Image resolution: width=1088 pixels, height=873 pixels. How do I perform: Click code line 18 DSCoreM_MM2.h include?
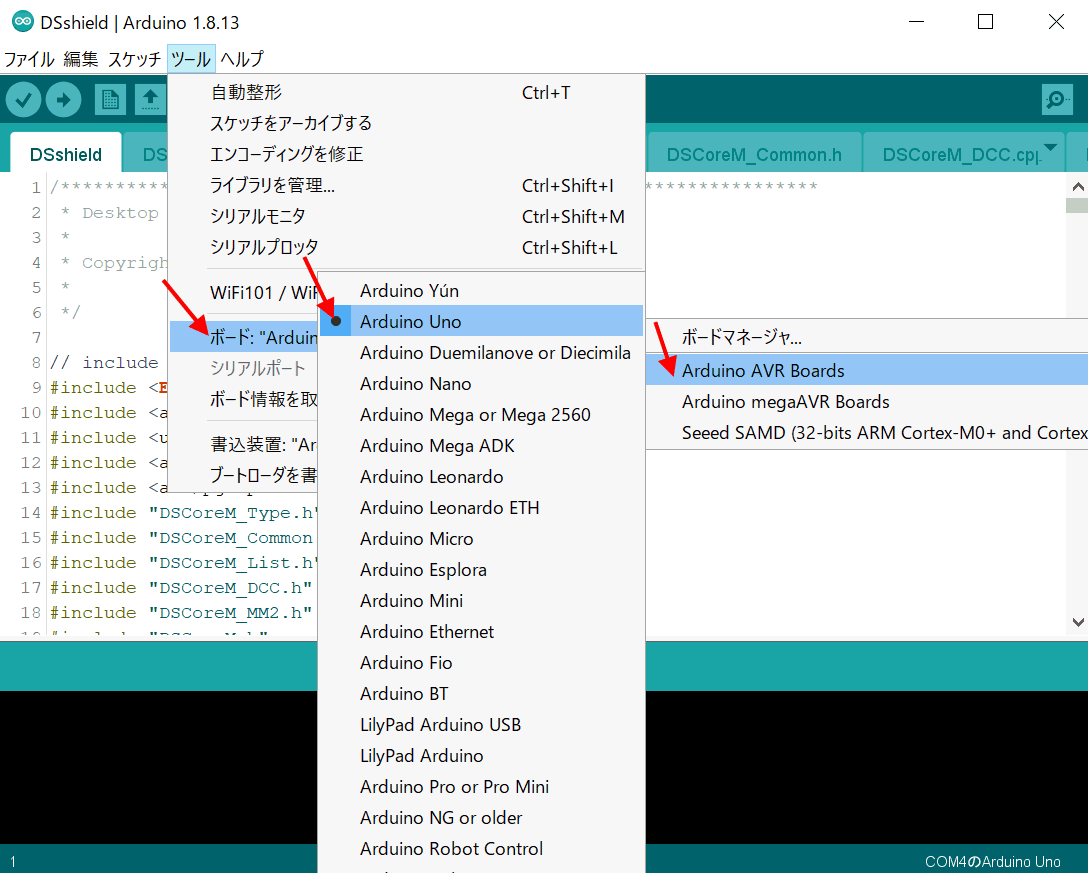click(181, 613)
